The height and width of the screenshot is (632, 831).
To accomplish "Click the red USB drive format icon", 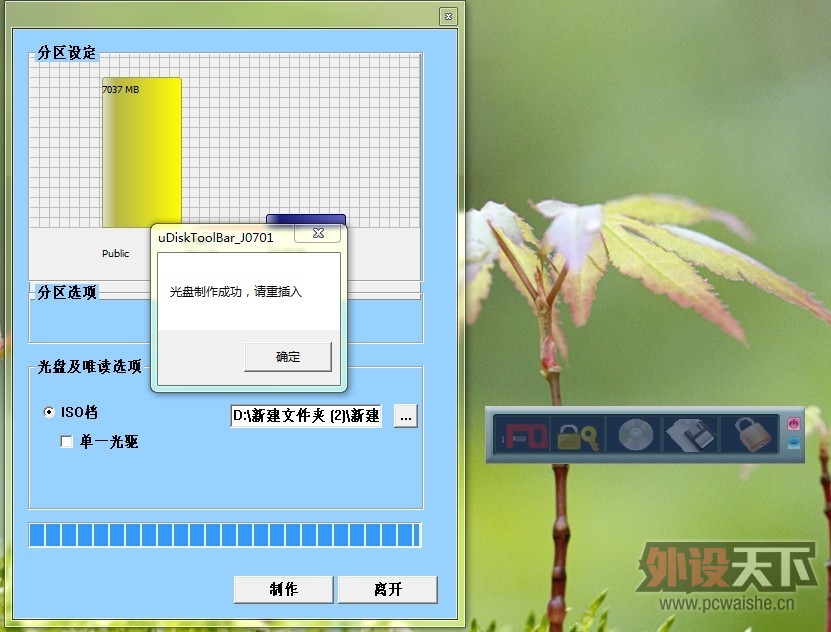I will 522,436.
